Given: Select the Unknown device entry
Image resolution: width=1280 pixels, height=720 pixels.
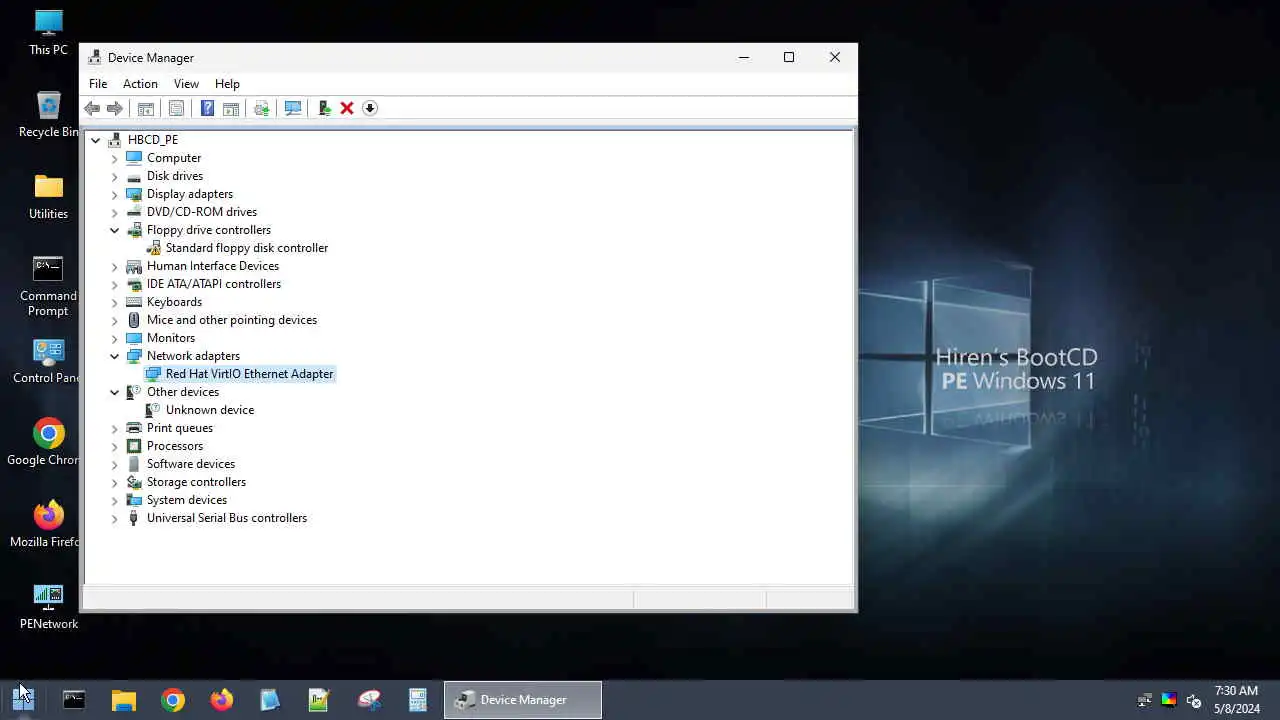Looking at the screenshot, I should [210, 410].
